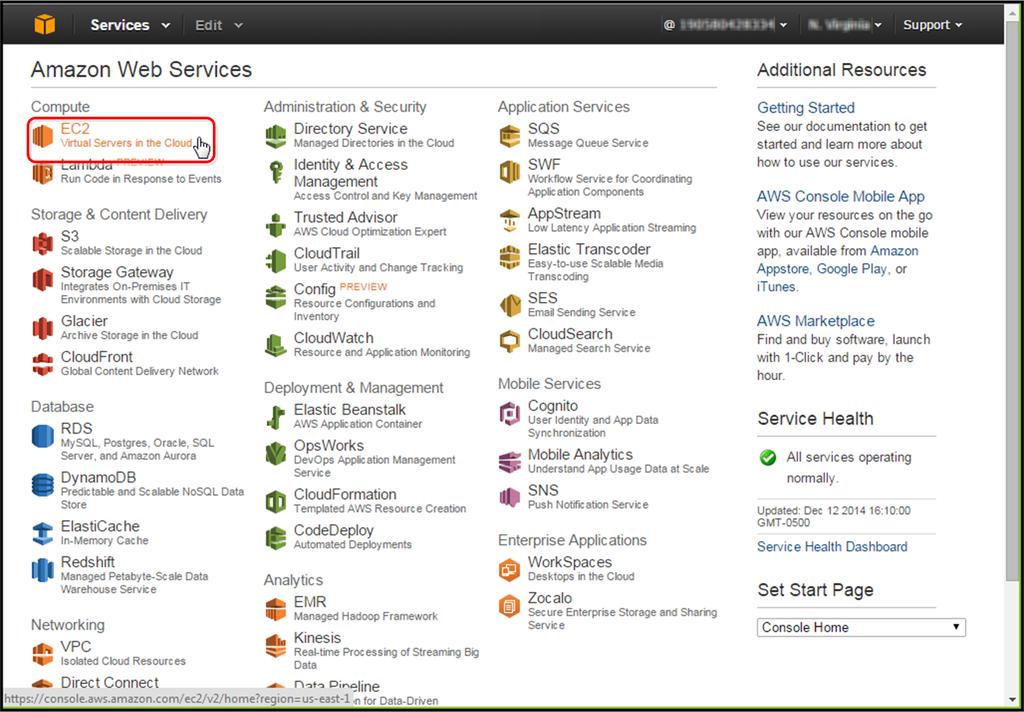1024x712 pixels.
Task: Click the Elastic Beanstalk icon
Action: 276,417
